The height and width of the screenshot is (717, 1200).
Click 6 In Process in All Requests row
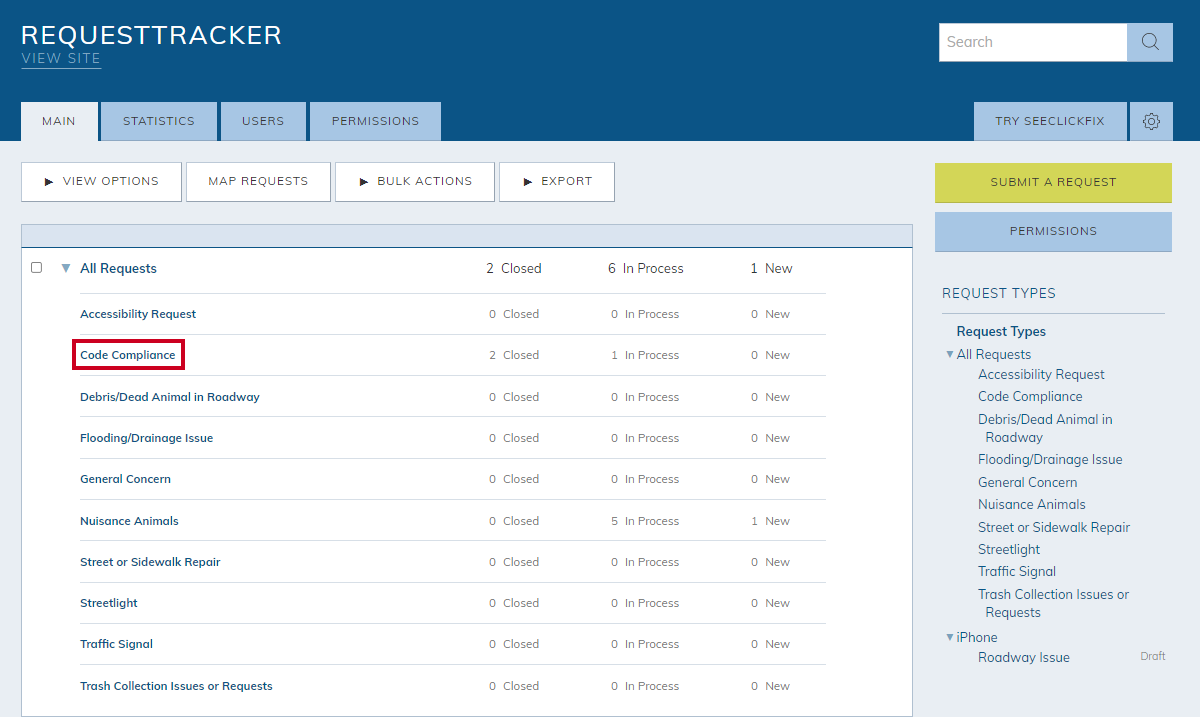[x=646, y=268]
